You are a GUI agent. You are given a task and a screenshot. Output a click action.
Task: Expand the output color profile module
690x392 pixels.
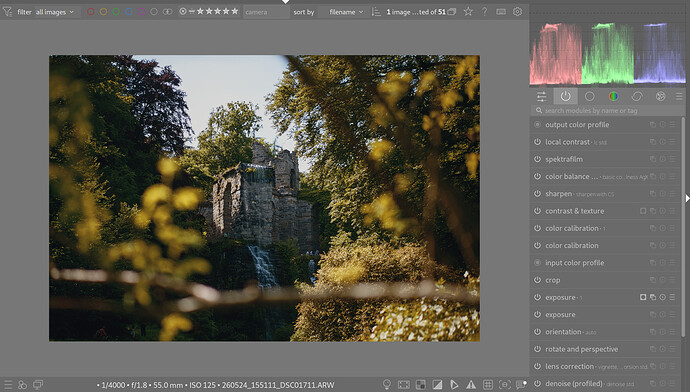[x=577, y=125]
